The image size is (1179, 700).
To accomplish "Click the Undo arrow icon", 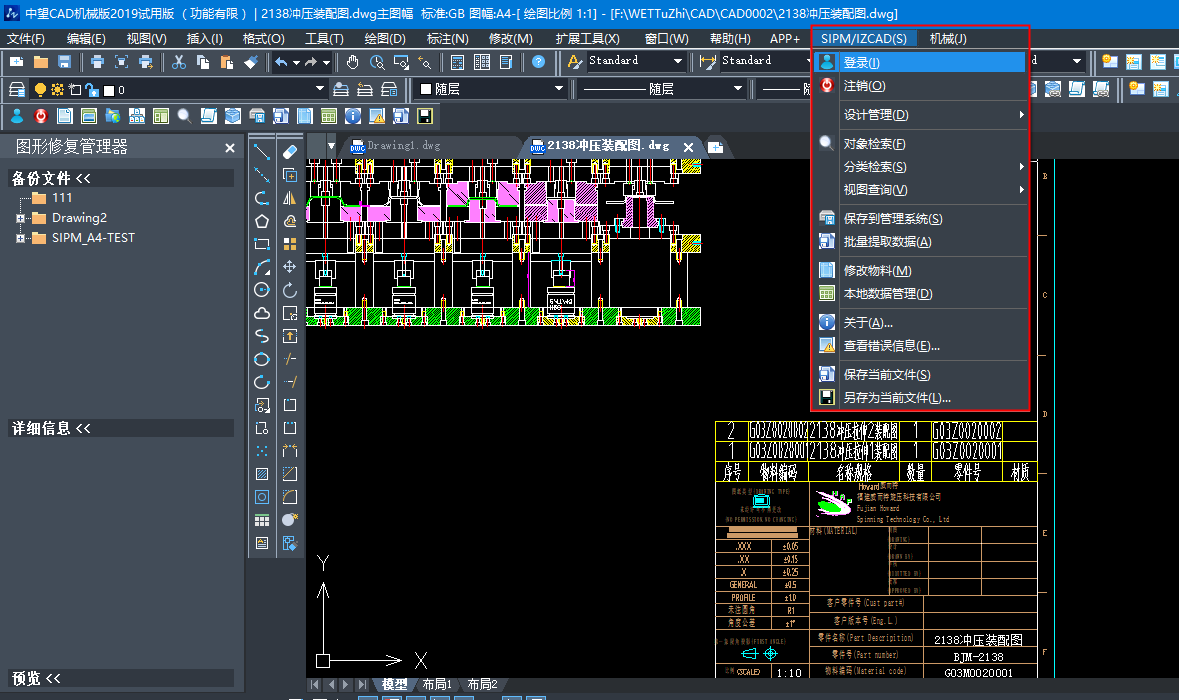I will (282, 62).
